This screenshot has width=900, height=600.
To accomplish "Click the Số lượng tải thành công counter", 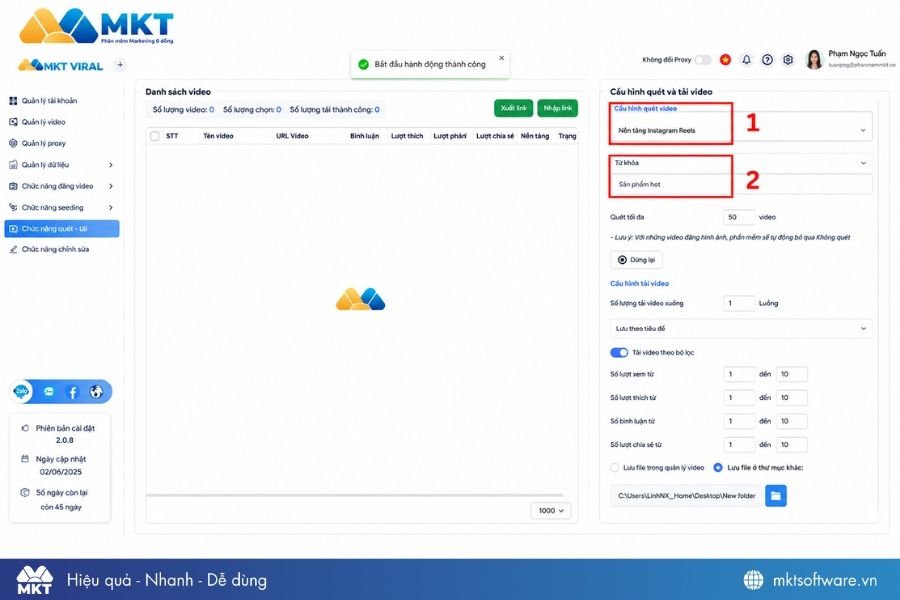I will tap(335, 110).
